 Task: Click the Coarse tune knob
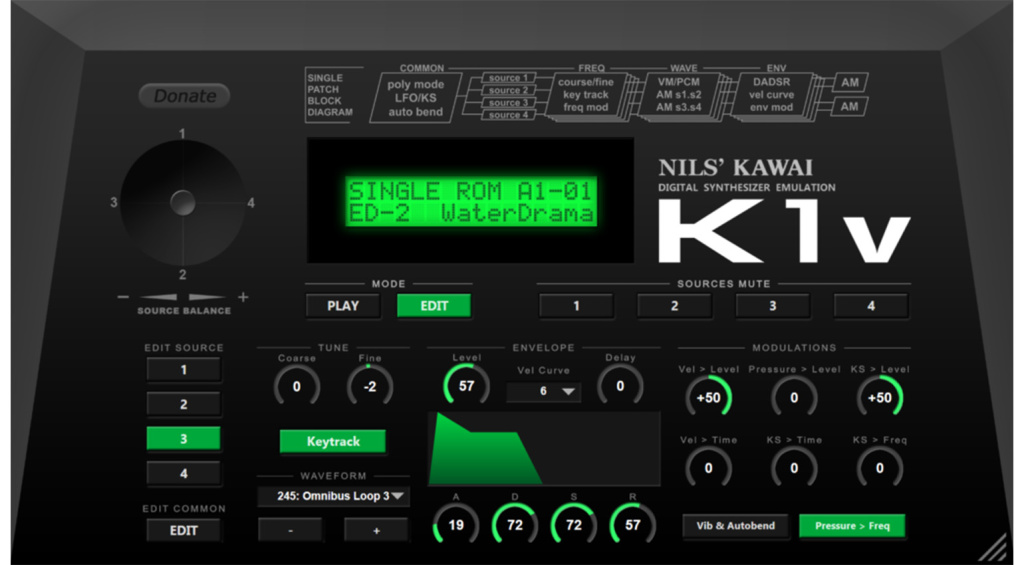296,387
